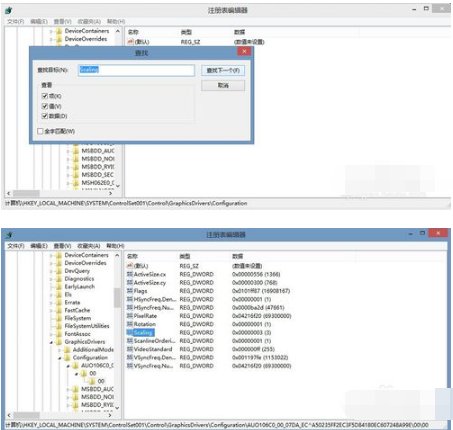Enable the whole-string match checkbox
This screenshot has width=453, height=430.
coord(40,131)
